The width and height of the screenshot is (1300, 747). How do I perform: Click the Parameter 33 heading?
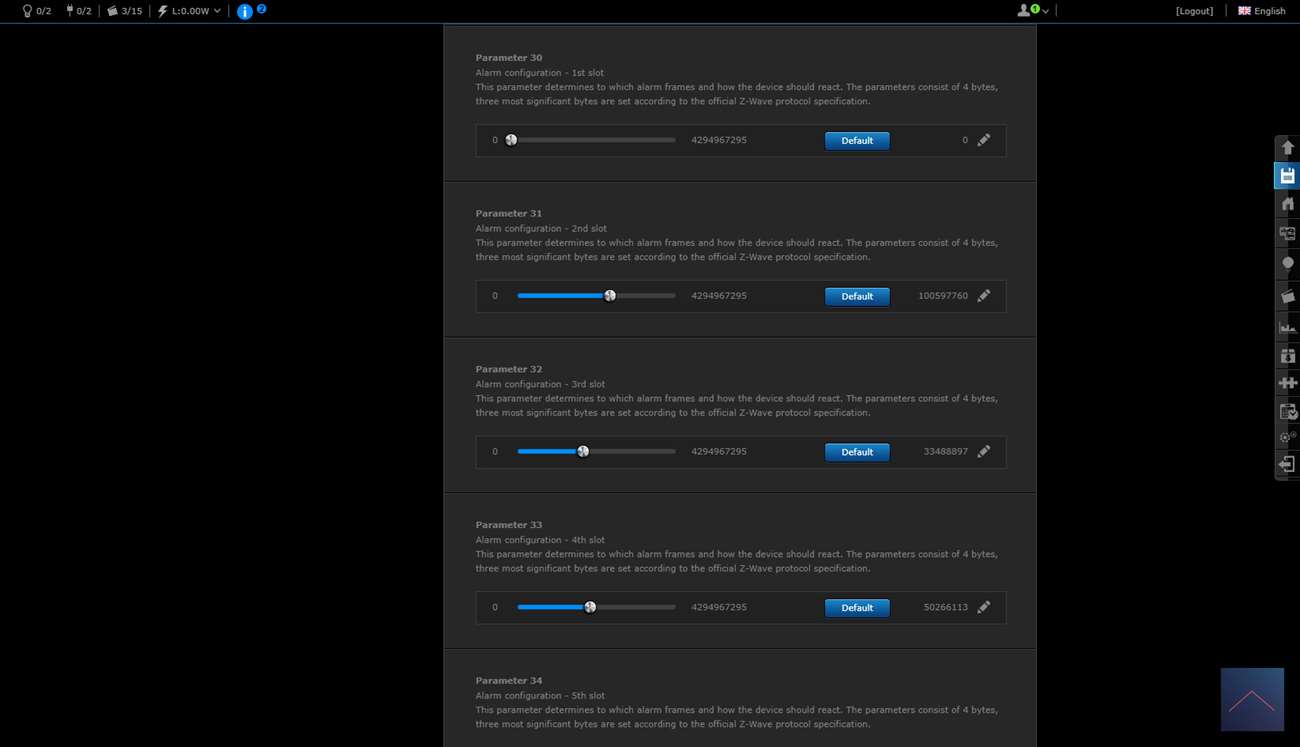(509, 525)
